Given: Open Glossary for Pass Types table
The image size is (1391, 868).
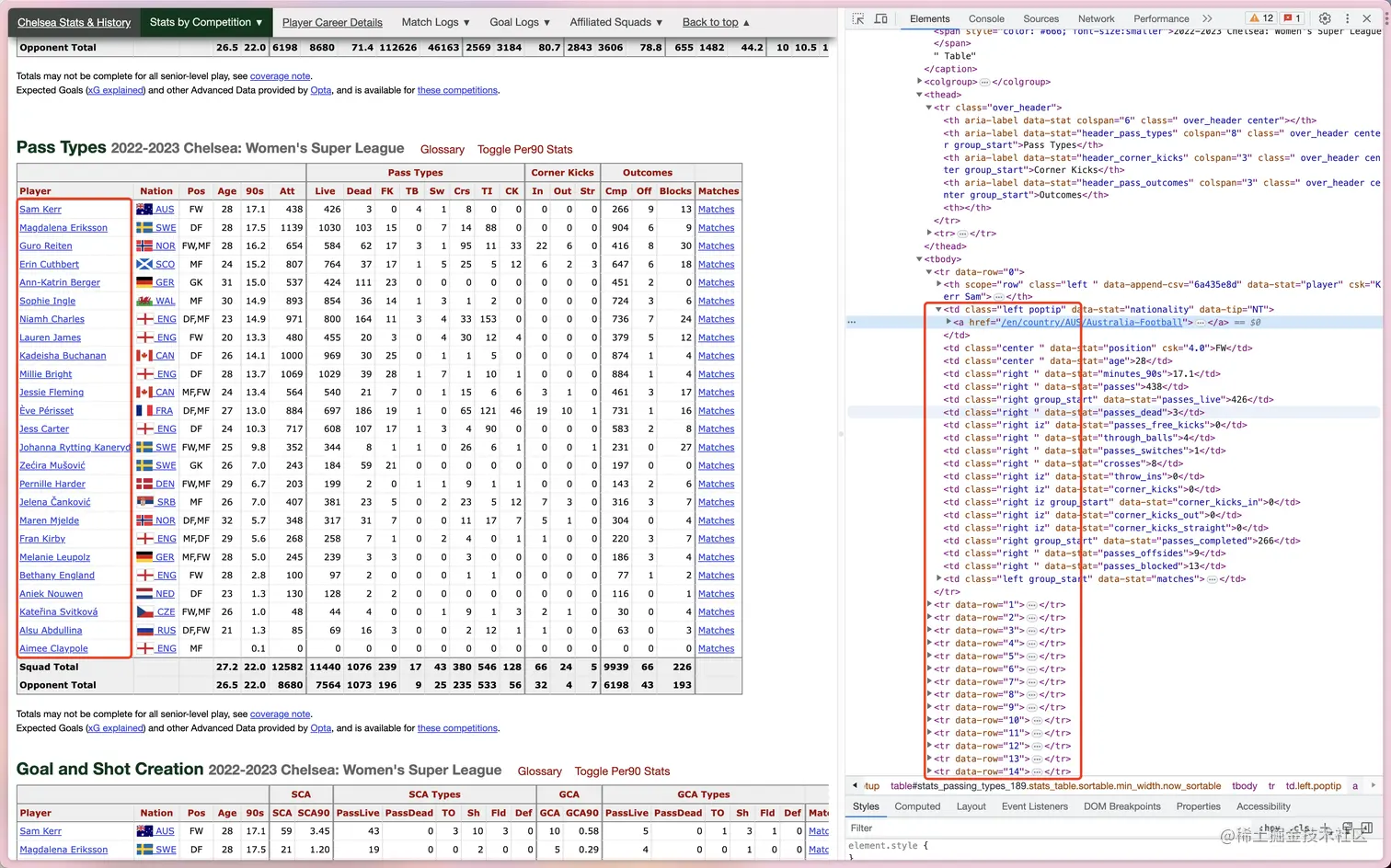Looking at the screenshot, I should click(x=443, y=150).
